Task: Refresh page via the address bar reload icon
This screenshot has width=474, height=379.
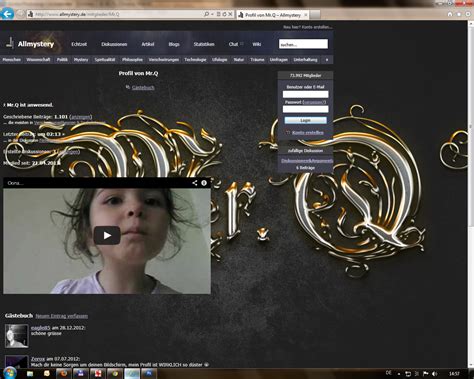Action: (224, 14)
